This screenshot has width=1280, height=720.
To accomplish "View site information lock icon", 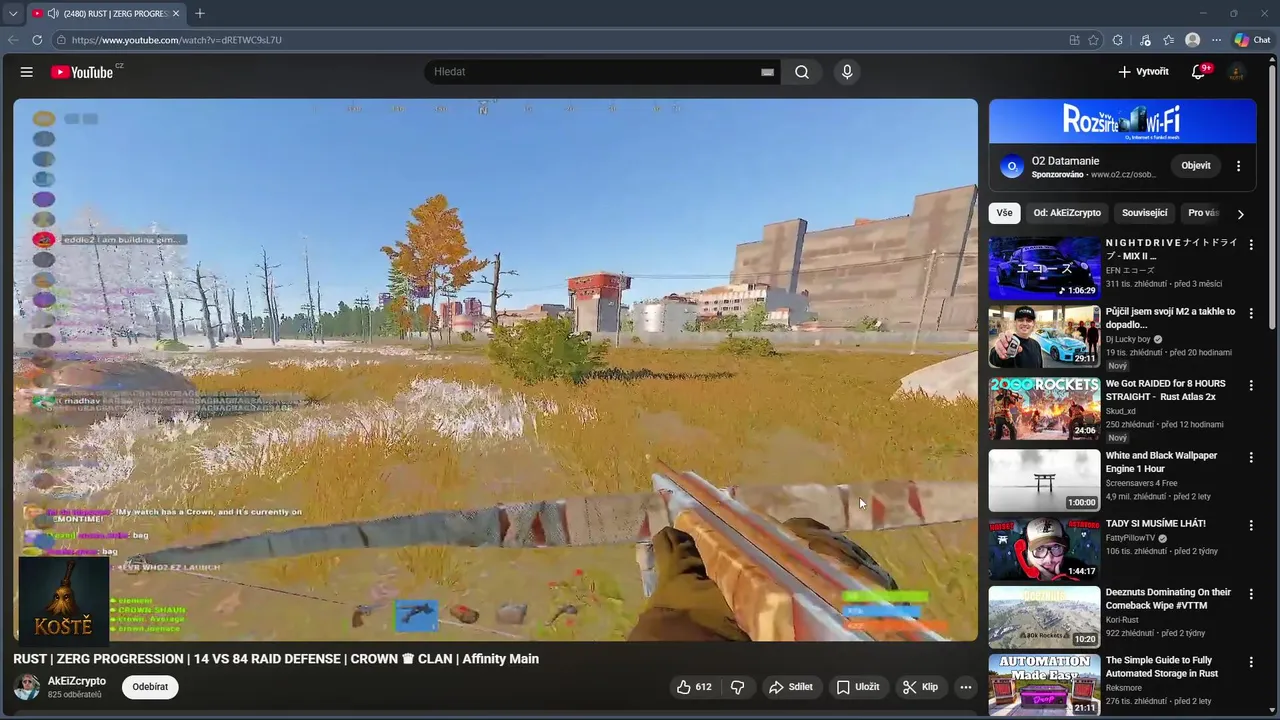I will (x=61, y=40).
